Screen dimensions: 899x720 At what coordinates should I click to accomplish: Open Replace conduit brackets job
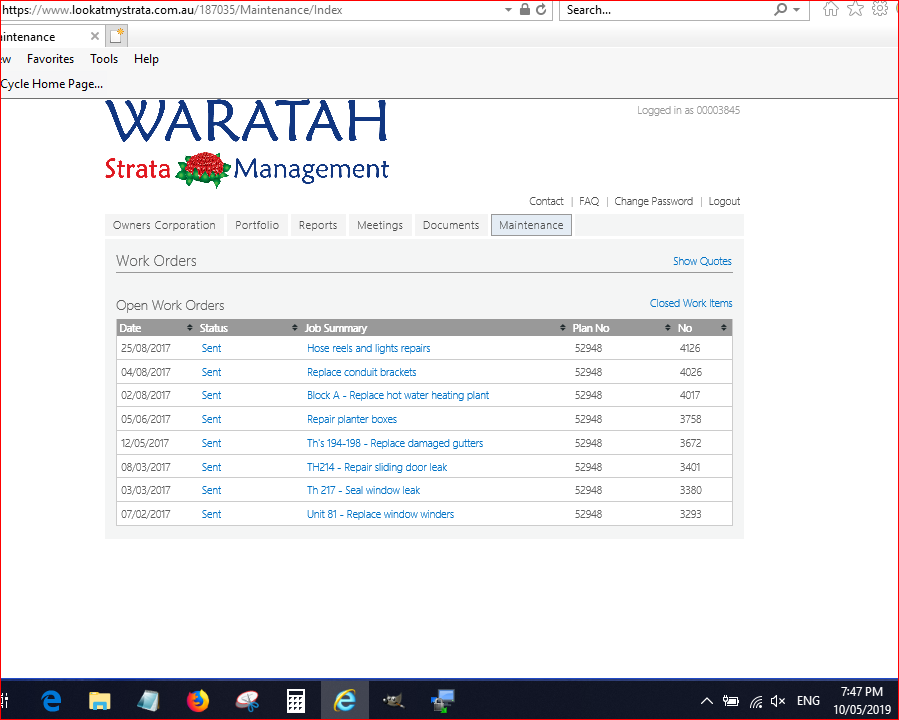point(362,372)
